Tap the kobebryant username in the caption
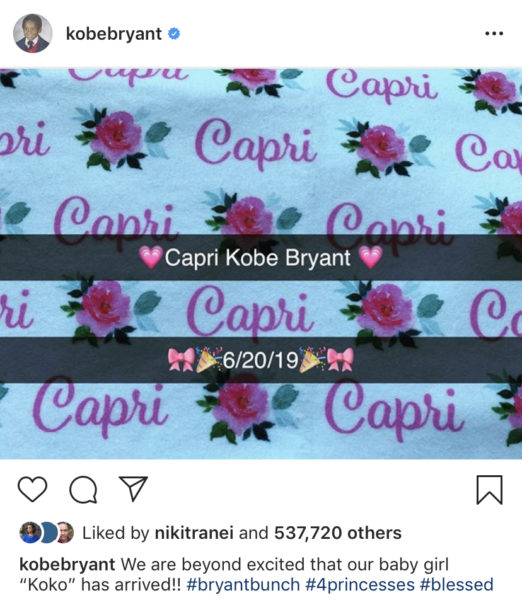This screenshot has height=600, width=522. coord(67,564)
